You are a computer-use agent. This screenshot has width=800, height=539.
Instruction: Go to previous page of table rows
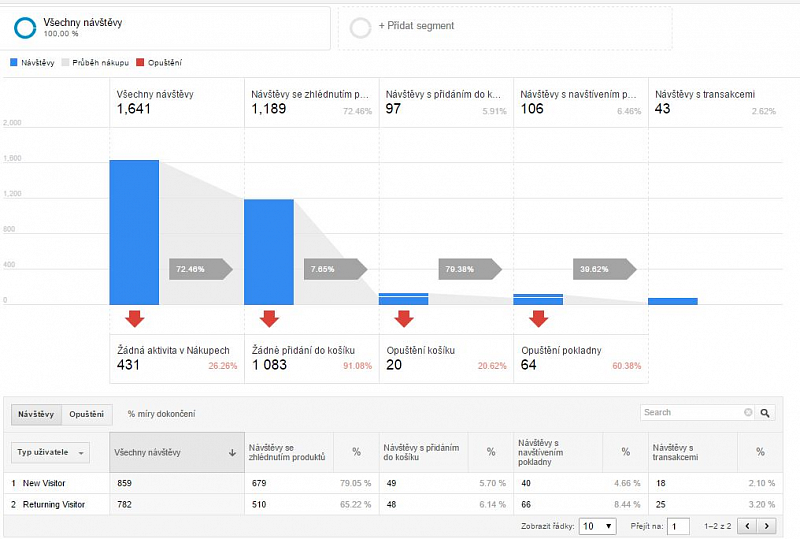coord(749,526)
